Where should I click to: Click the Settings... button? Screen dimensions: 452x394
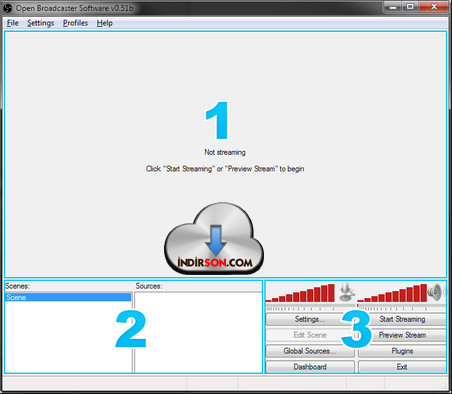point(310,319)
